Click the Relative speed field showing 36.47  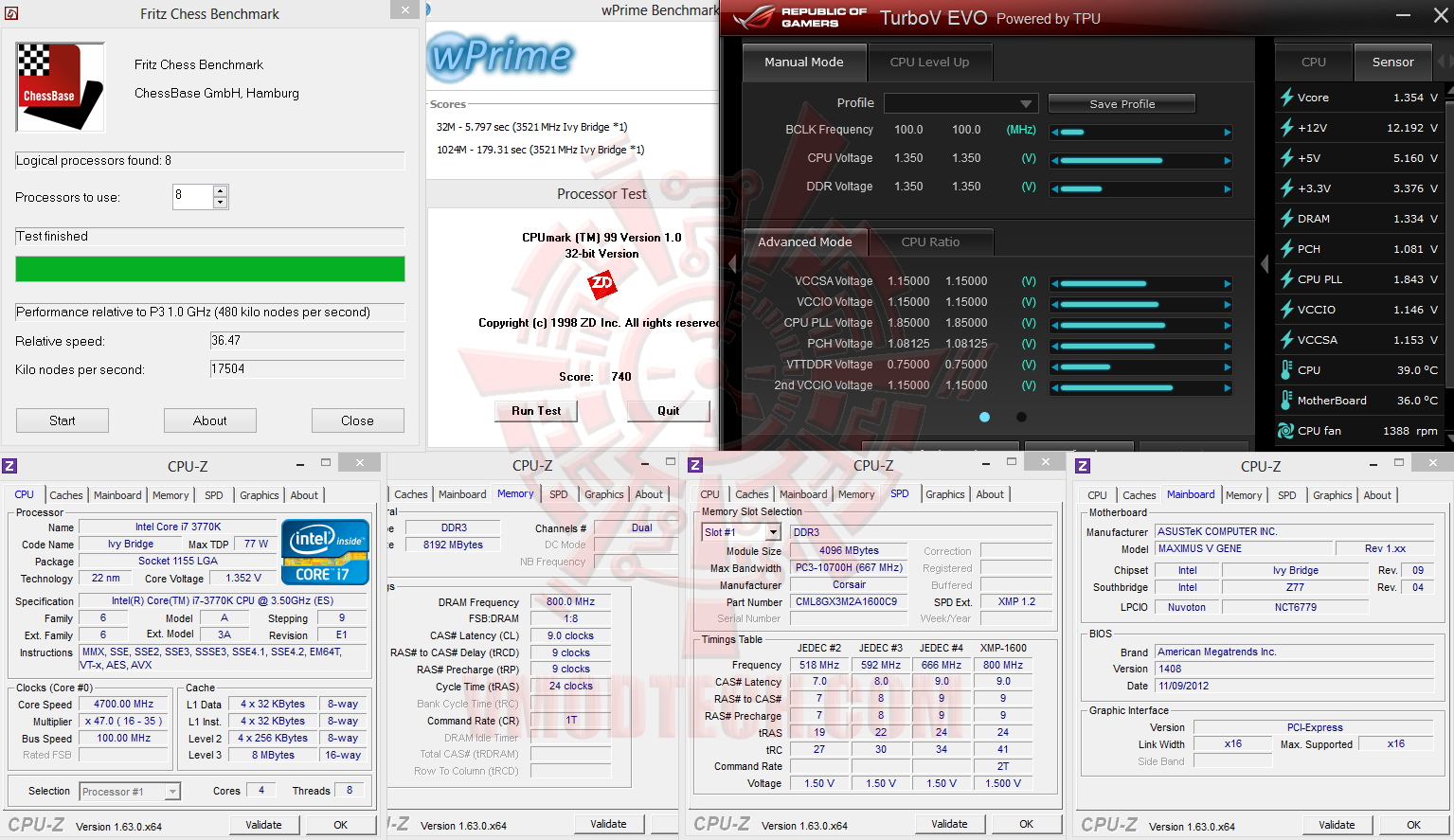click(x=307, y=341)
